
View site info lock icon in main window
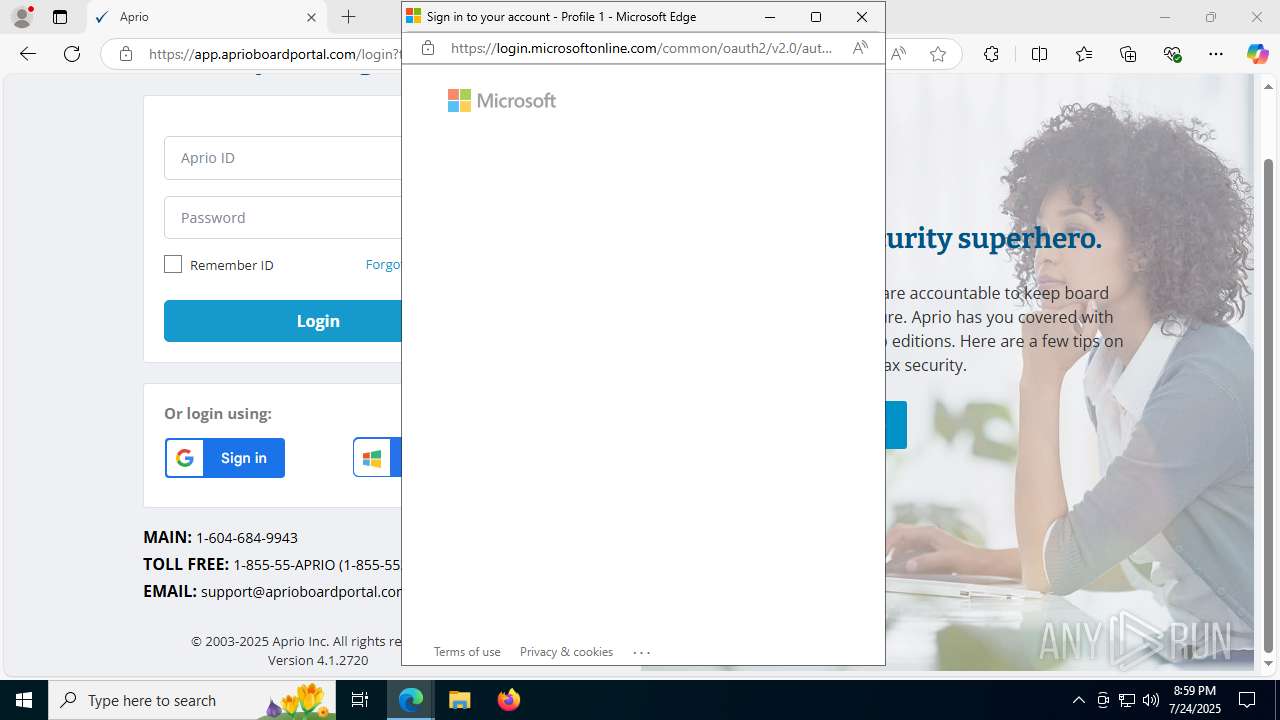(x=125, y=54)
